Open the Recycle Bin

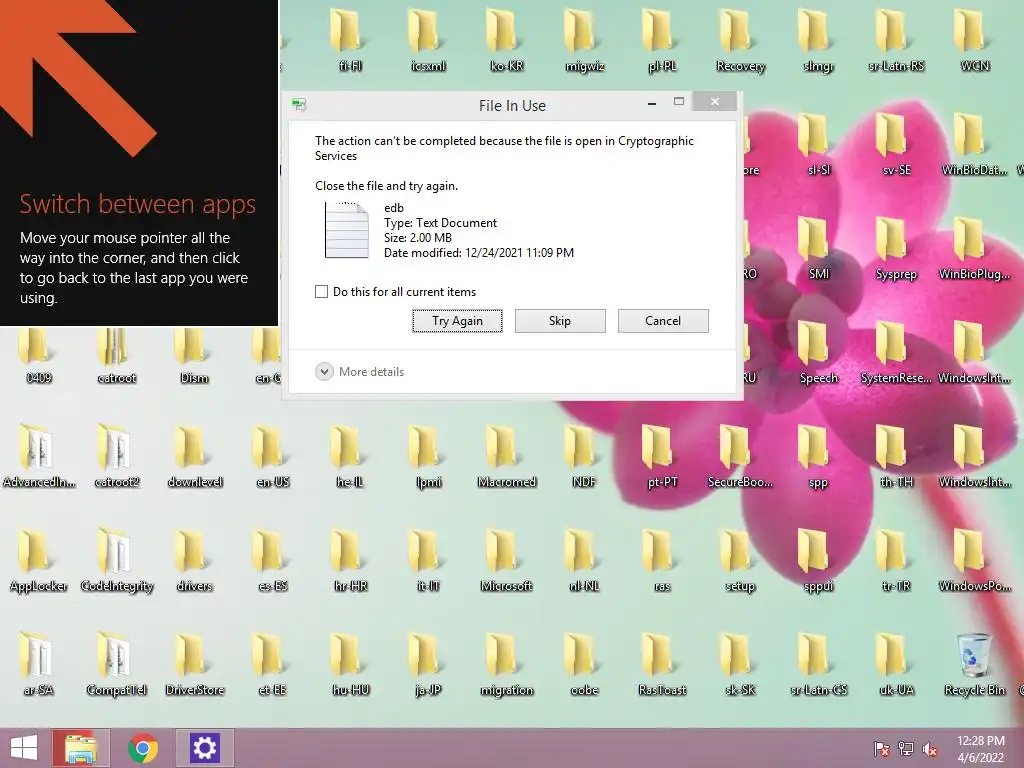[974, 664]
